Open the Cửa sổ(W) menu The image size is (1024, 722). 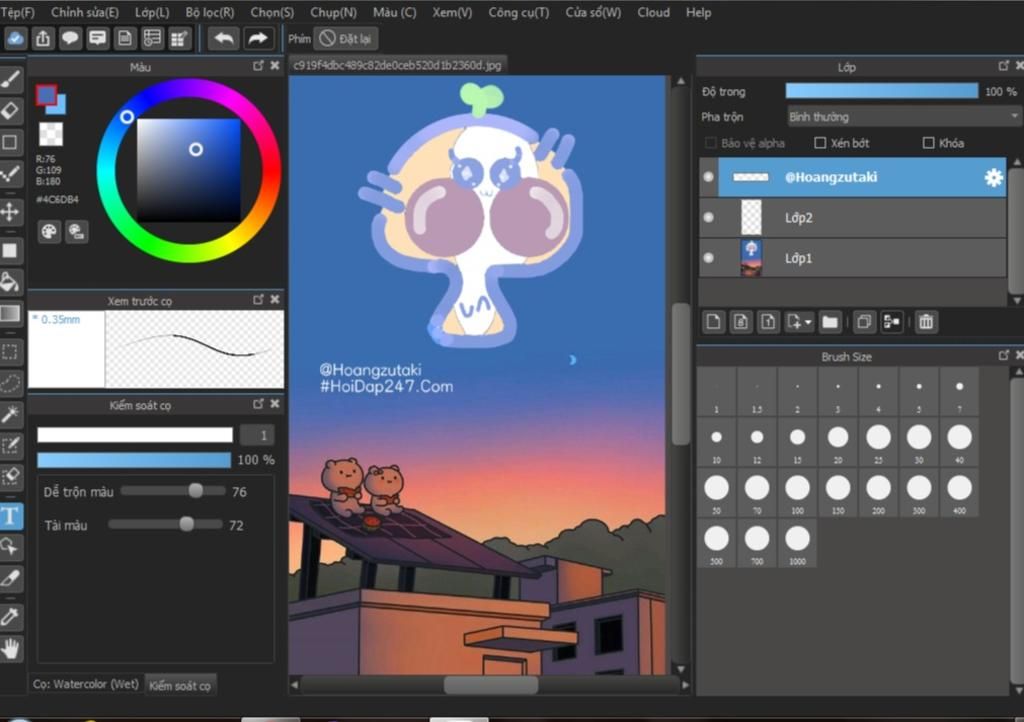593,12
